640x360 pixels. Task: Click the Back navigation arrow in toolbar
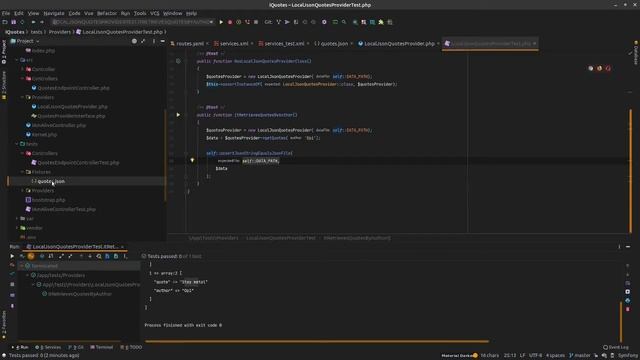(x=33, y=22)
